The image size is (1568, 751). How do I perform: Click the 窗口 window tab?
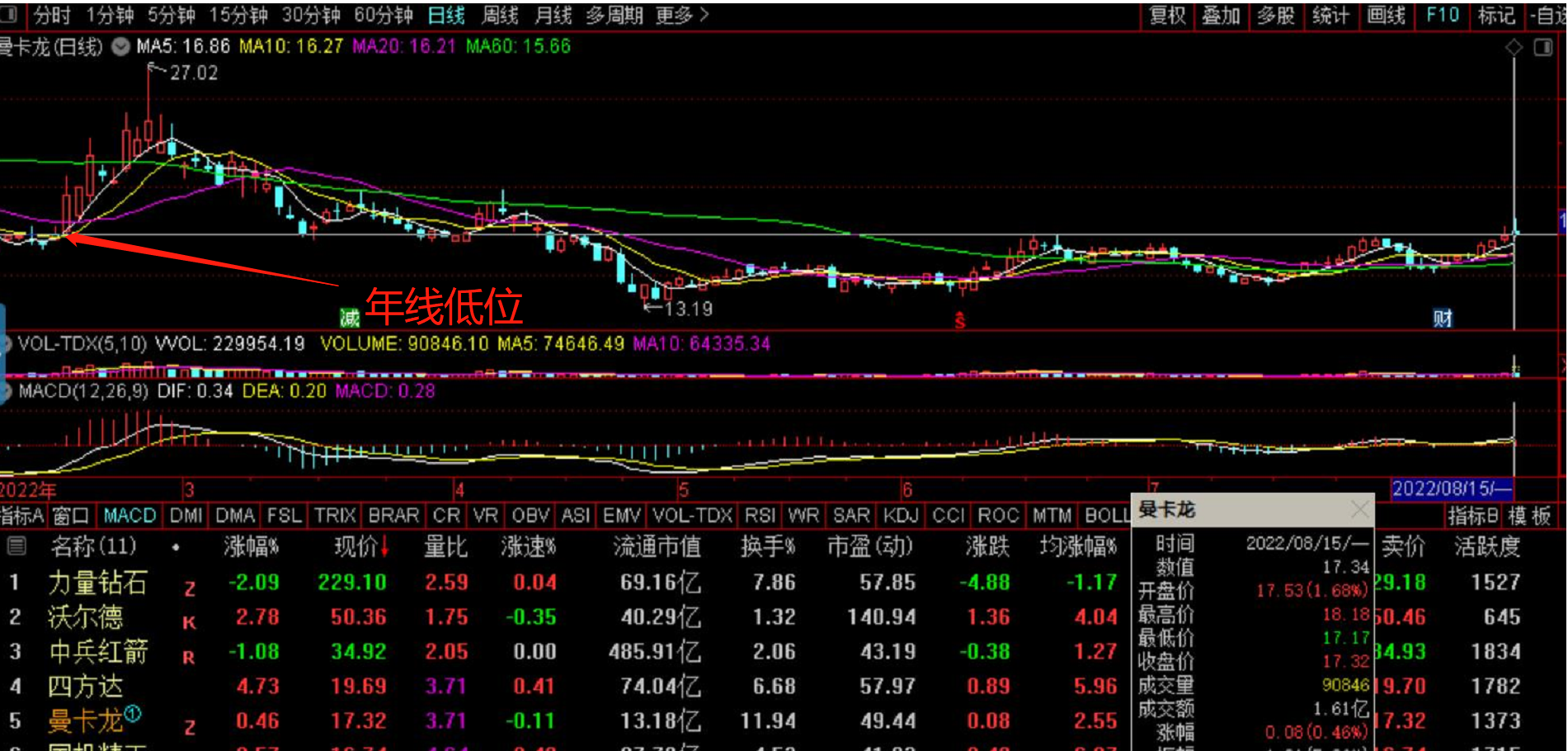[x=71, y=516]
